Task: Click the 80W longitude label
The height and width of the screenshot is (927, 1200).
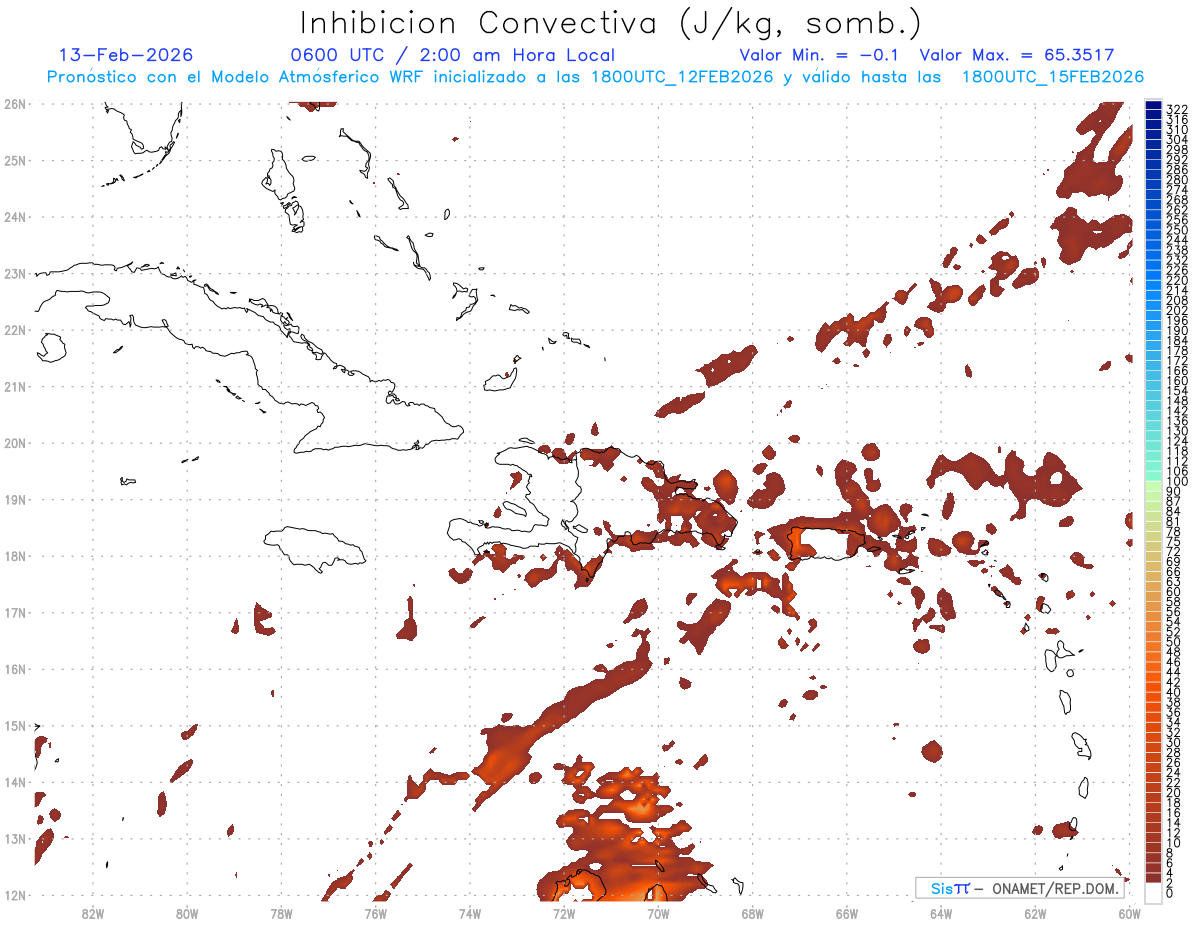Action: (x=187, y=913)
